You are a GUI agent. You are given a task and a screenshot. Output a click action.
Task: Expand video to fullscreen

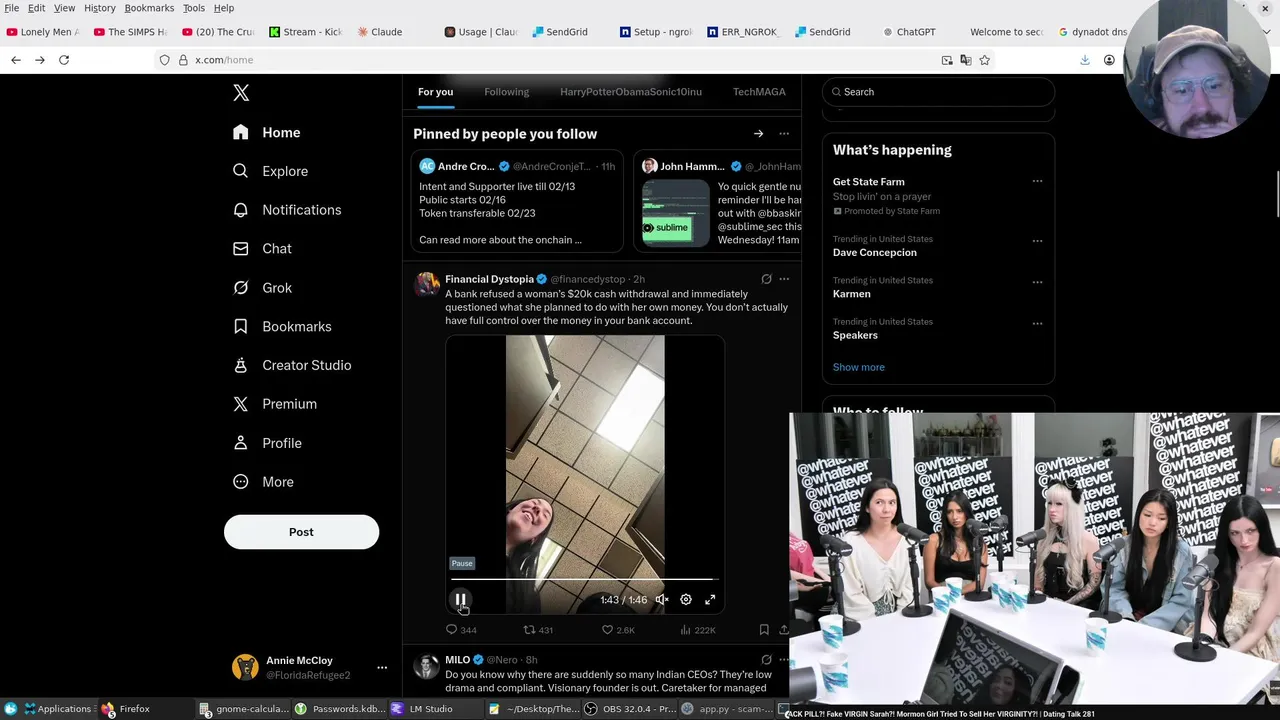[x=710, y=600]
